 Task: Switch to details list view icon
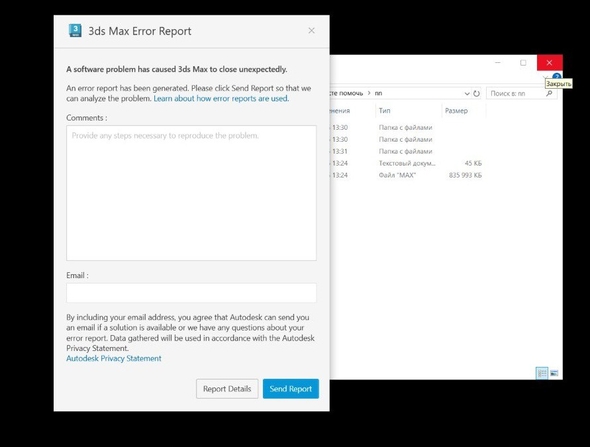click(542, 373)
